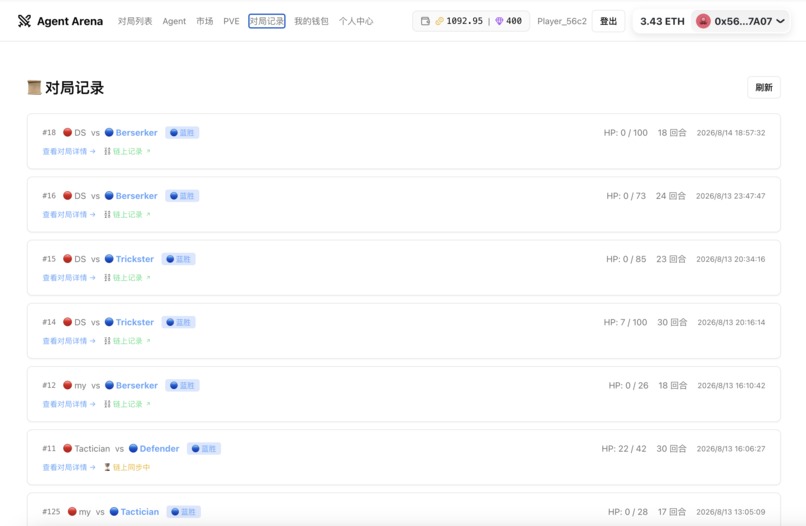Click the hourglass sync icon in match #11

point(107,467)
